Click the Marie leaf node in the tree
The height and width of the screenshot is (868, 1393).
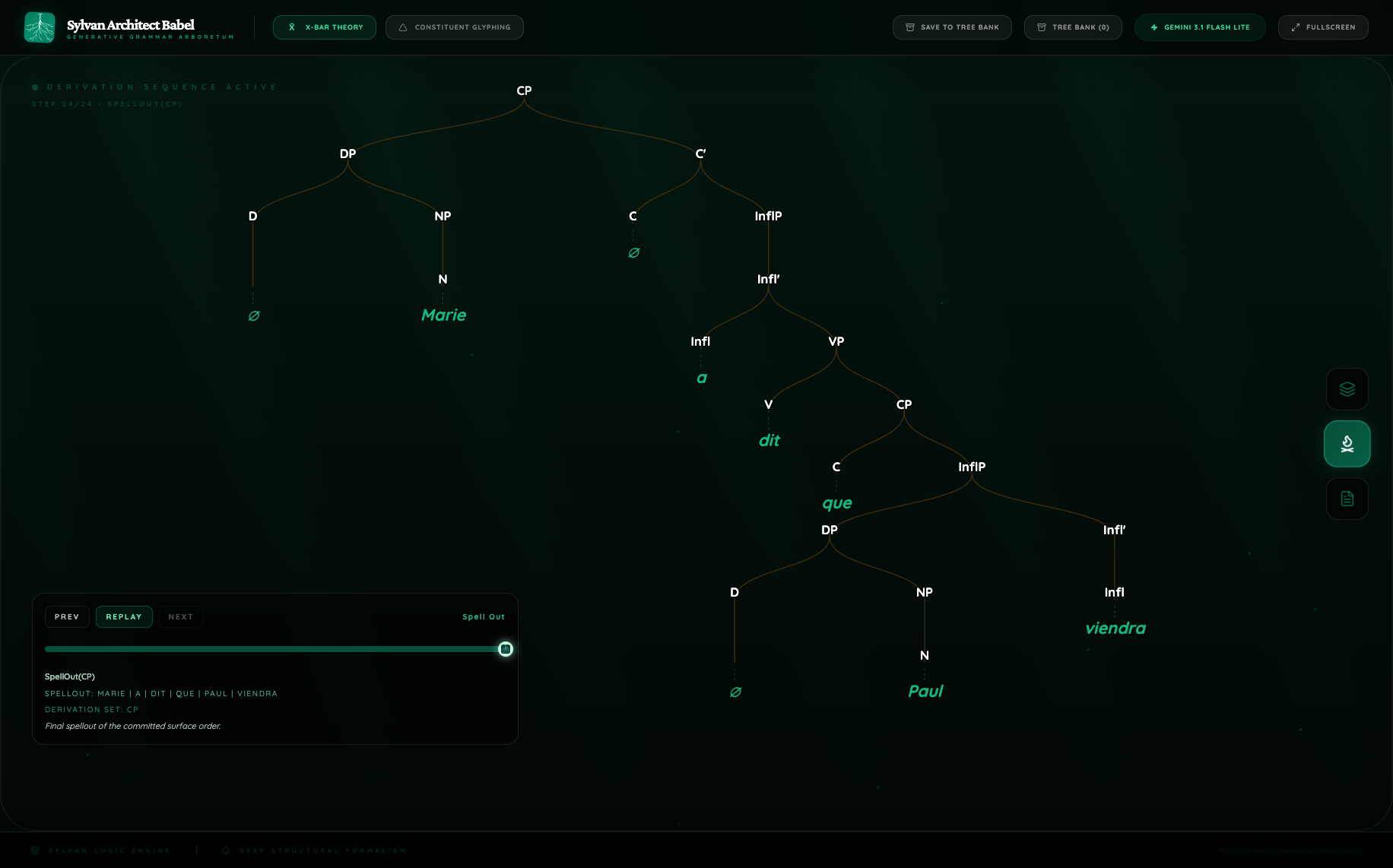tap(443, 315)
